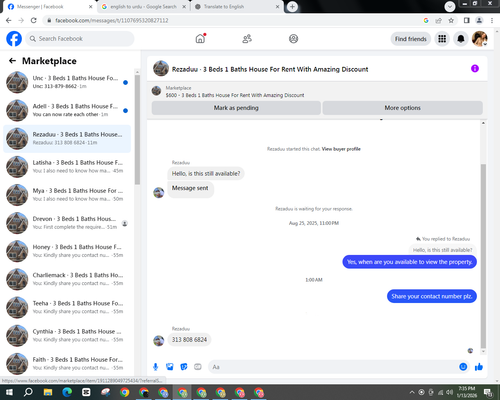Send a thumbs-up like

(479, 367)
